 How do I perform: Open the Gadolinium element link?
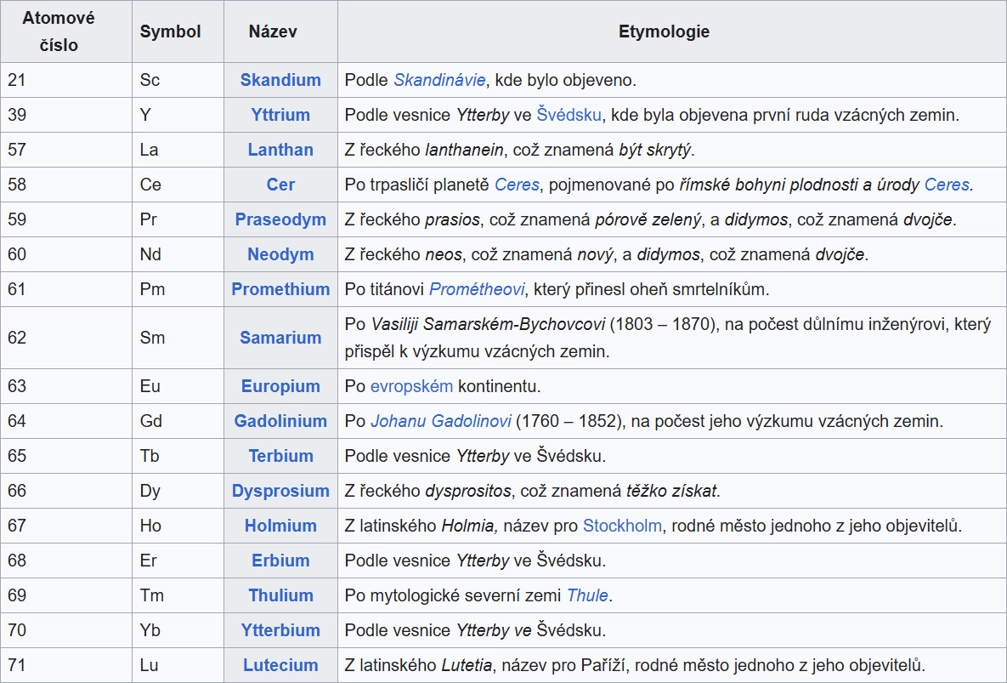pyautogui.click(x=280, y=420)
